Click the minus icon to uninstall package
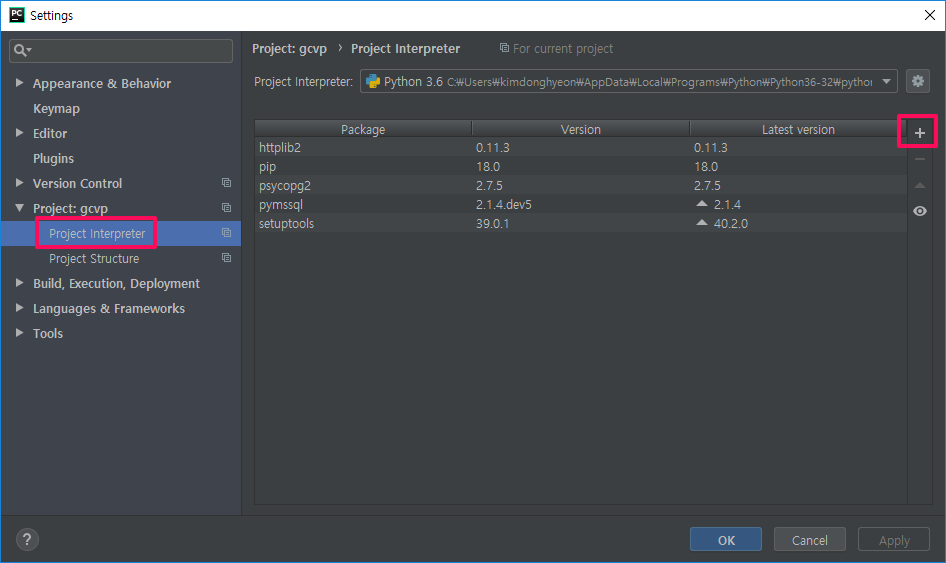This screenshot has height=563, width=946. pos(919,159)
